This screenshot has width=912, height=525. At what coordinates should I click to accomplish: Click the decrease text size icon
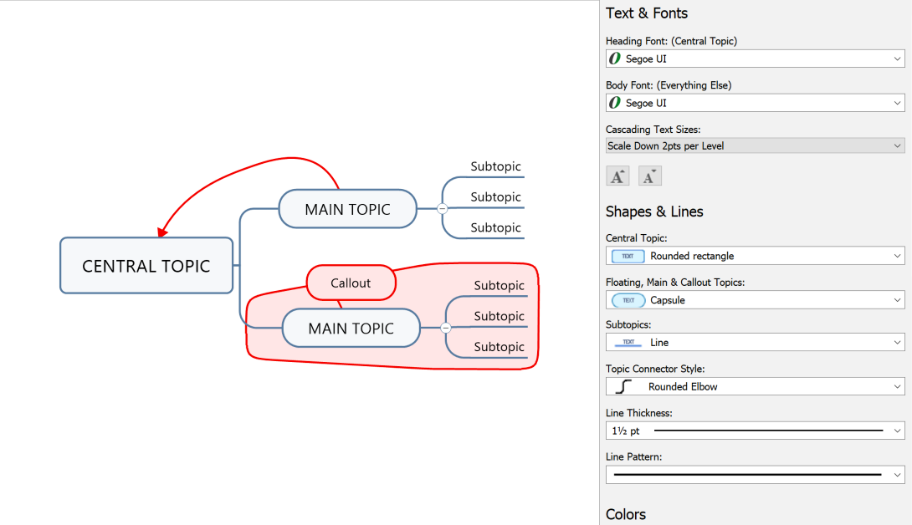(650, 177)
